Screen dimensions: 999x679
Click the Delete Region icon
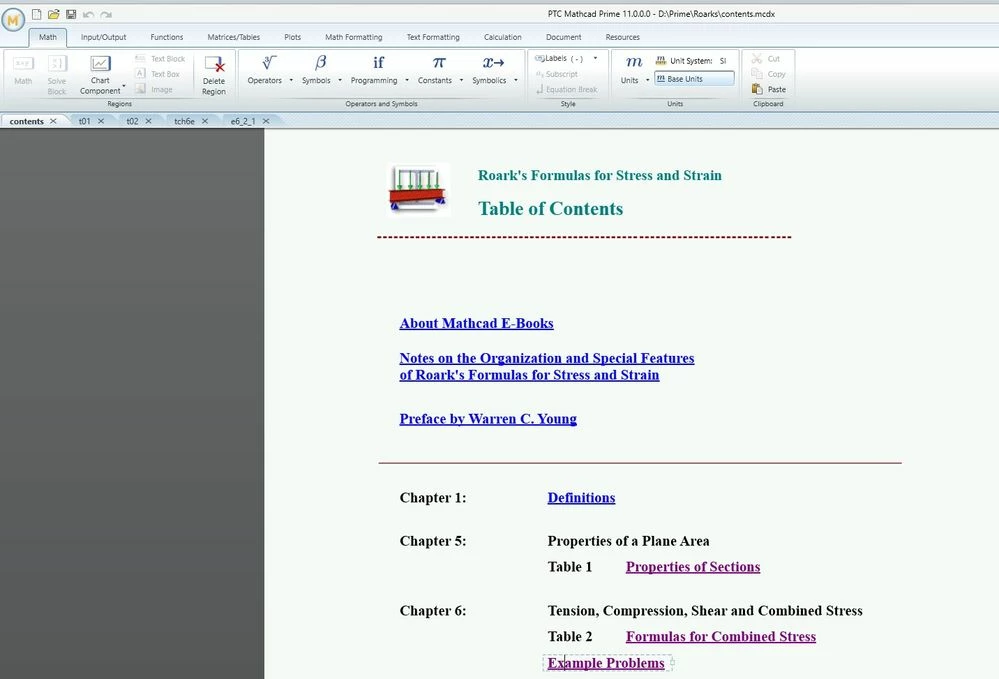point(214,64)
